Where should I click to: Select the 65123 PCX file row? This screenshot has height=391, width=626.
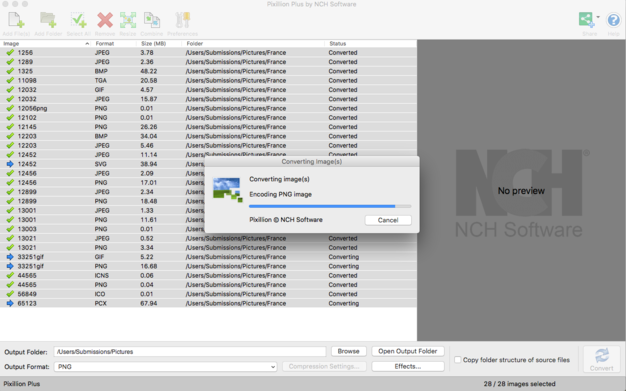pos(208,303)
